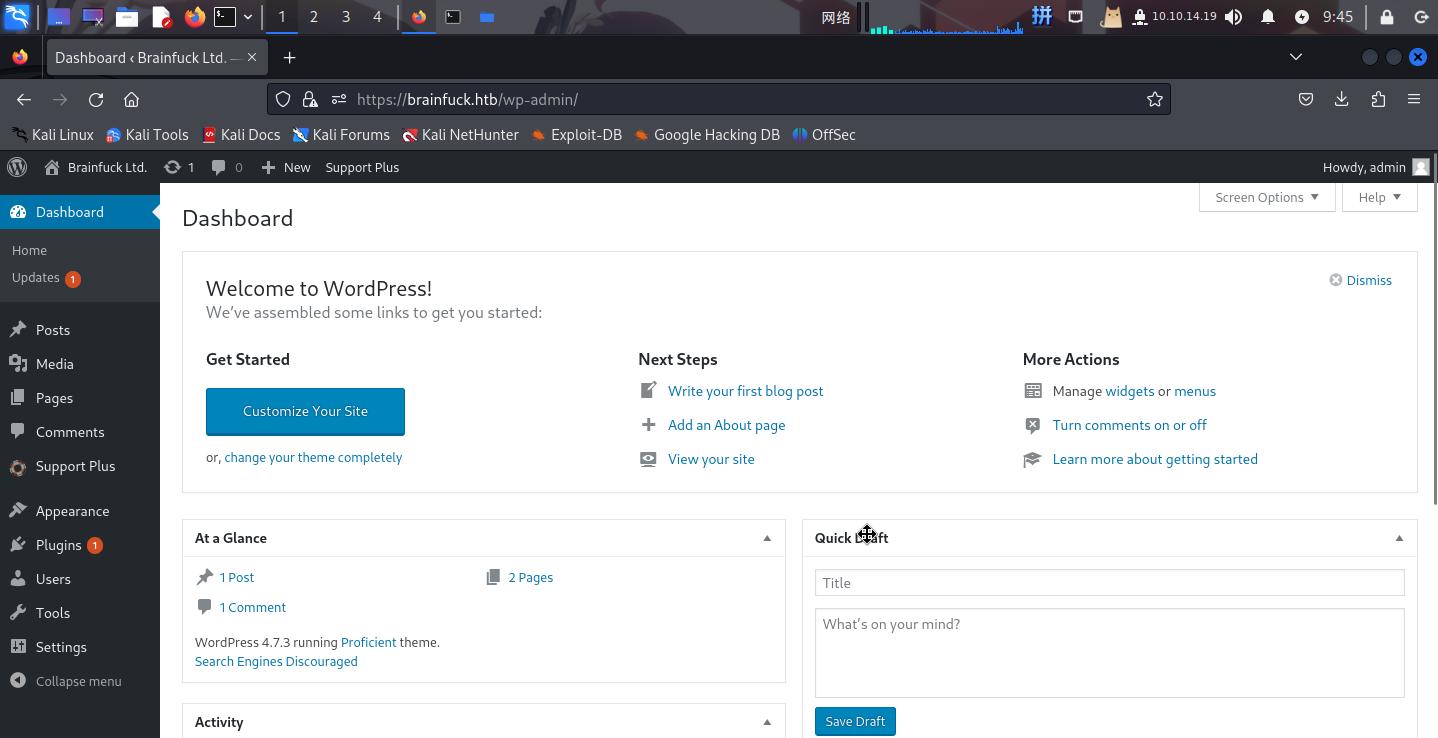
Task: Open the Exploit-DB bookmark
Action: pyautogui.click(x=577, y=134)
